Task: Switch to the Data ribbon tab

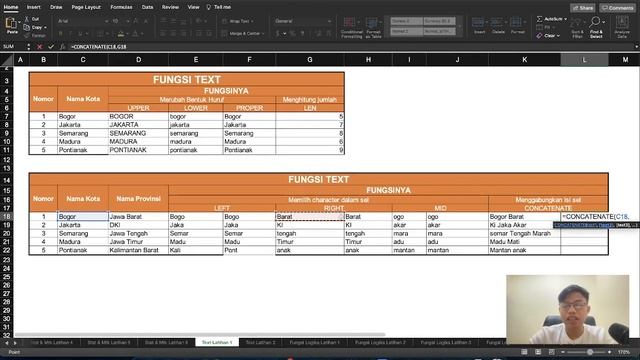Action: pos(147,7)
